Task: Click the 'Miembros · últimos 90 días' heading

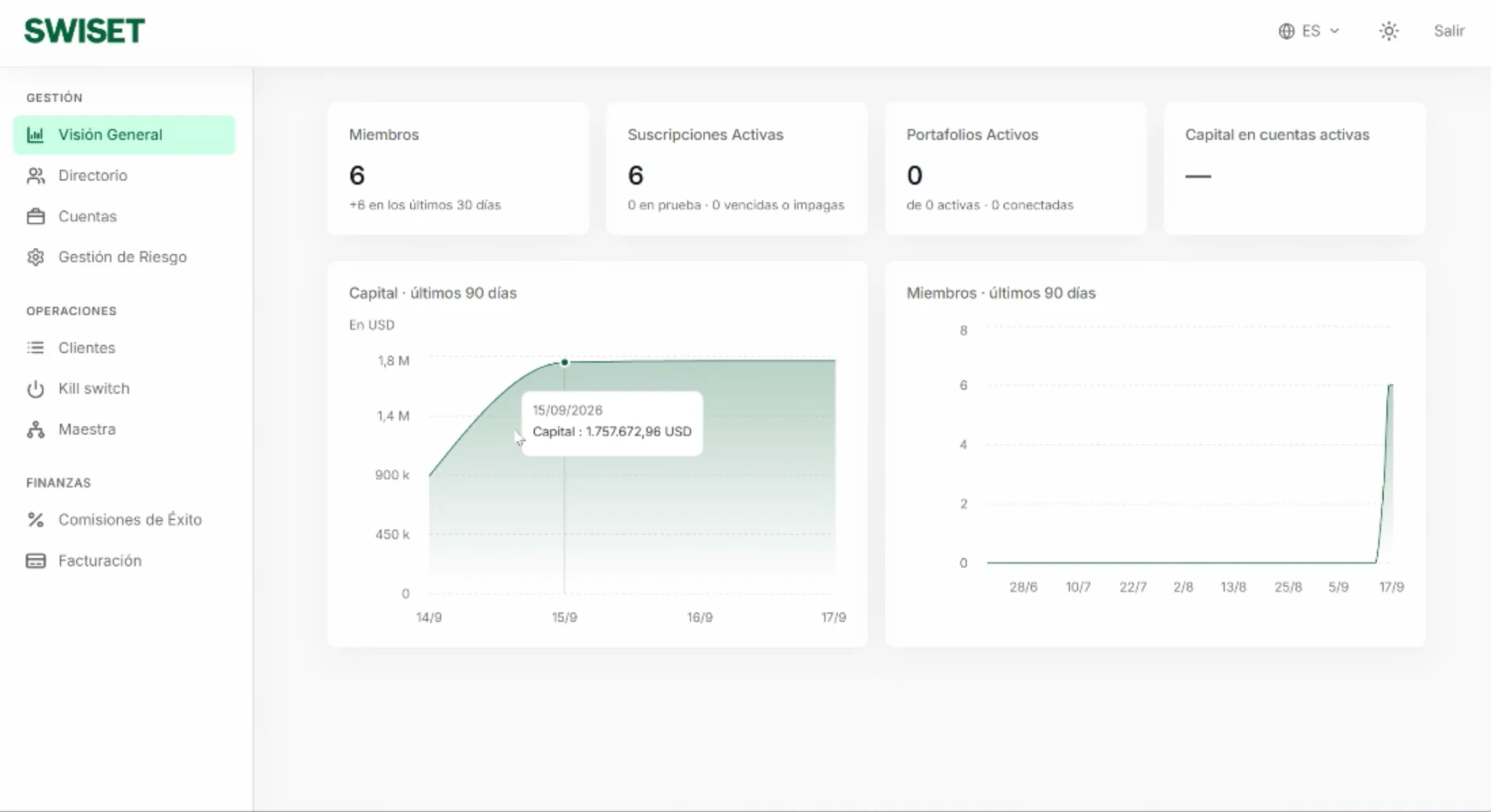Action: (1001, 293)
